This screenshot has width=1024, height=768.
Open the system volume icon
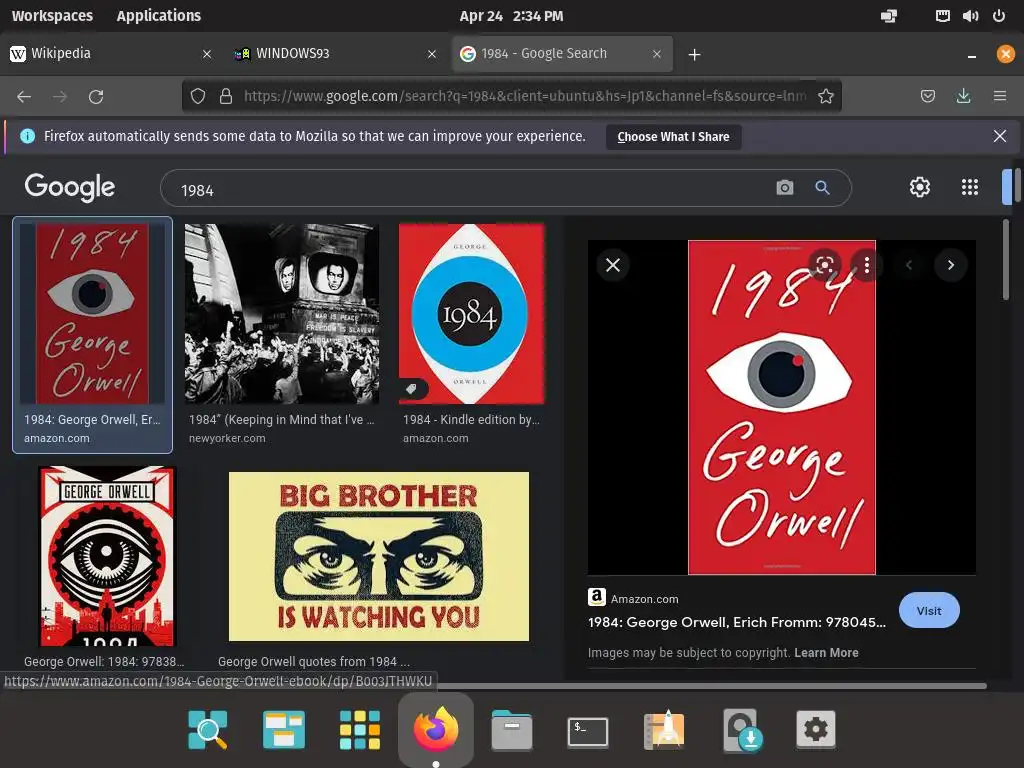coord(970,16)
